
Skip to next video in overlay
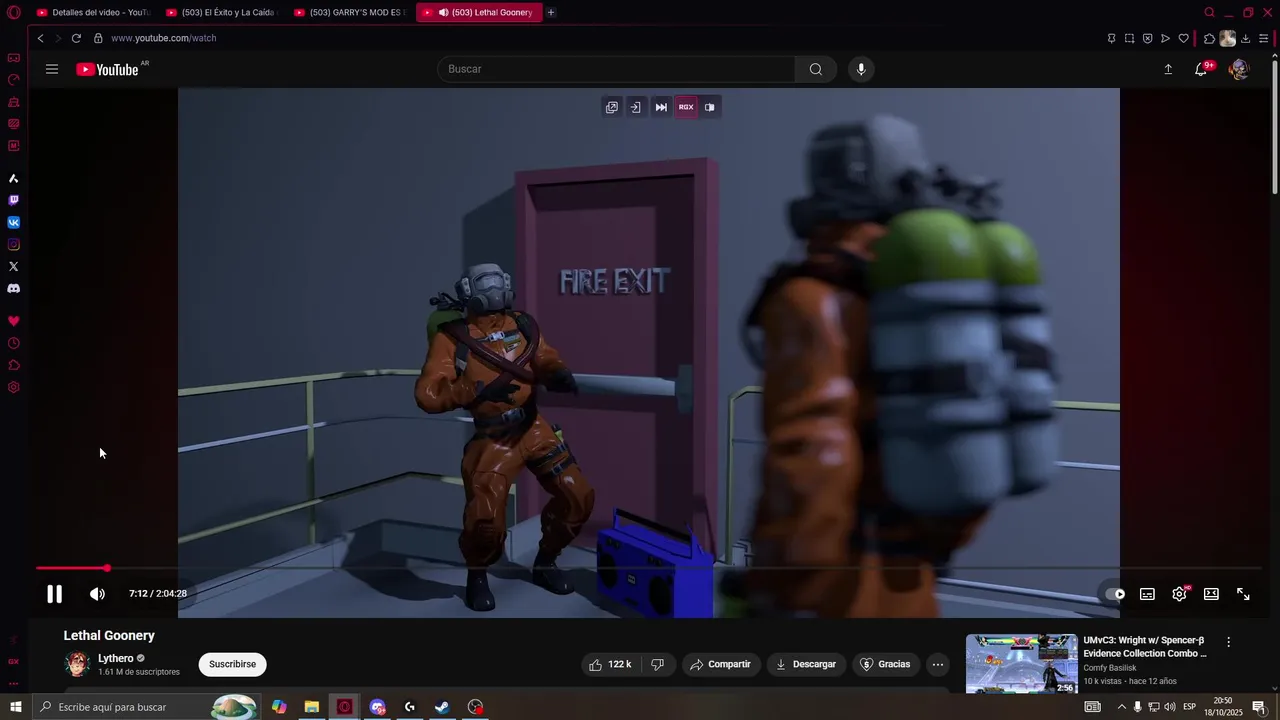click(661, 107)
